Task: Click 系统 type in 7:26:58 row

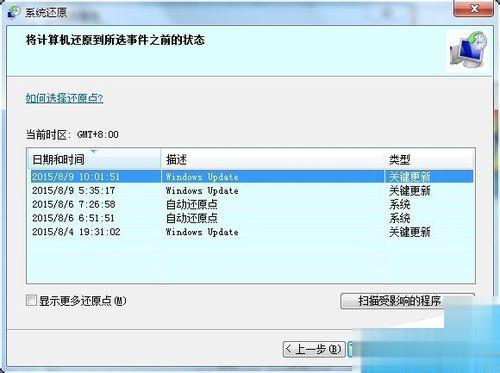Action: [400, 205]
